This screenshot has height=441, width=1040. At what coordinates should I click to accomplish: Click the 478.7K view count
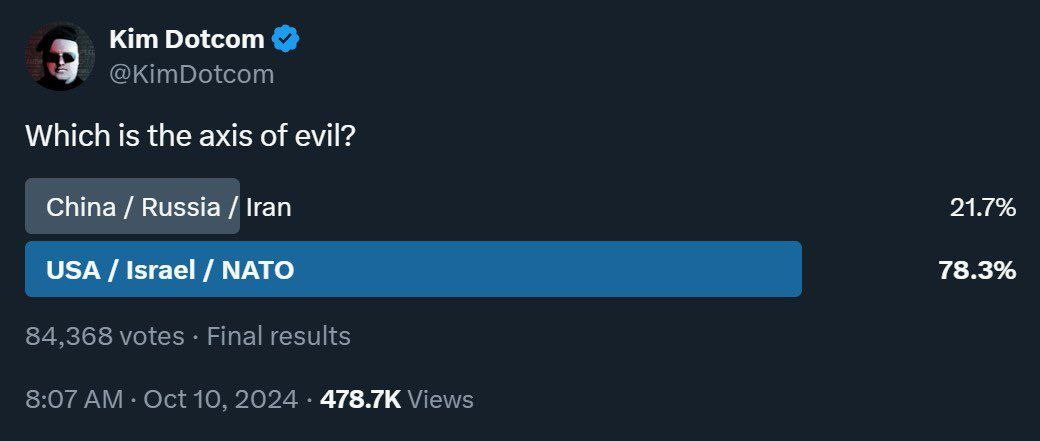(360, 400)
